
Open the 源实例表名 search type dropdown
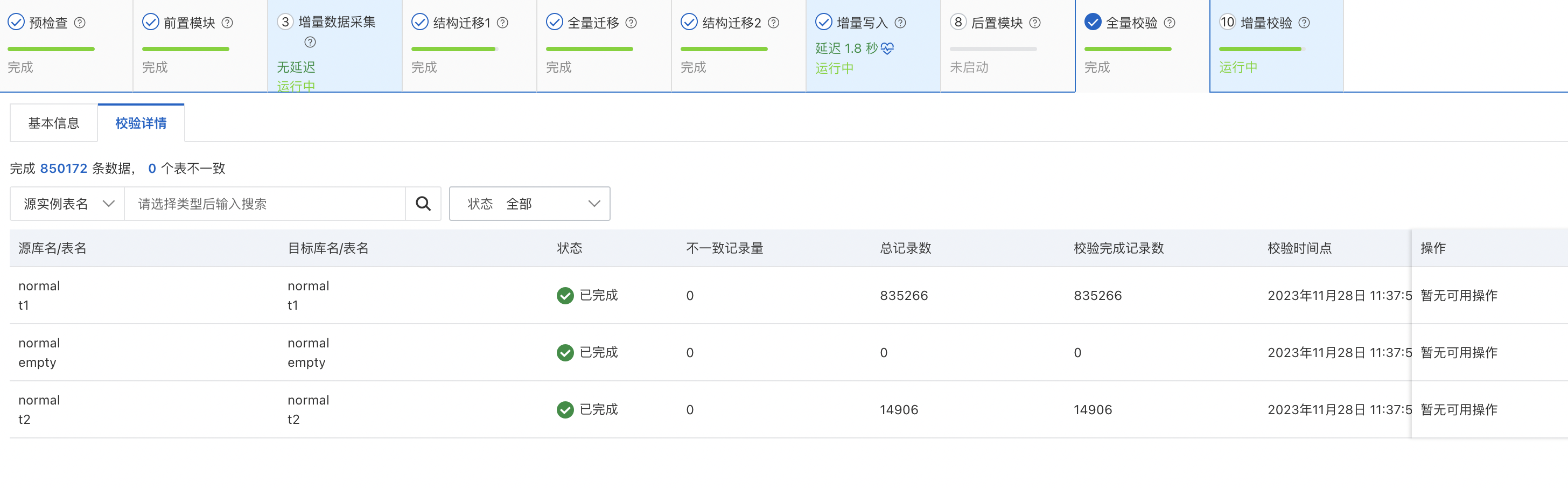coord(67,204)
